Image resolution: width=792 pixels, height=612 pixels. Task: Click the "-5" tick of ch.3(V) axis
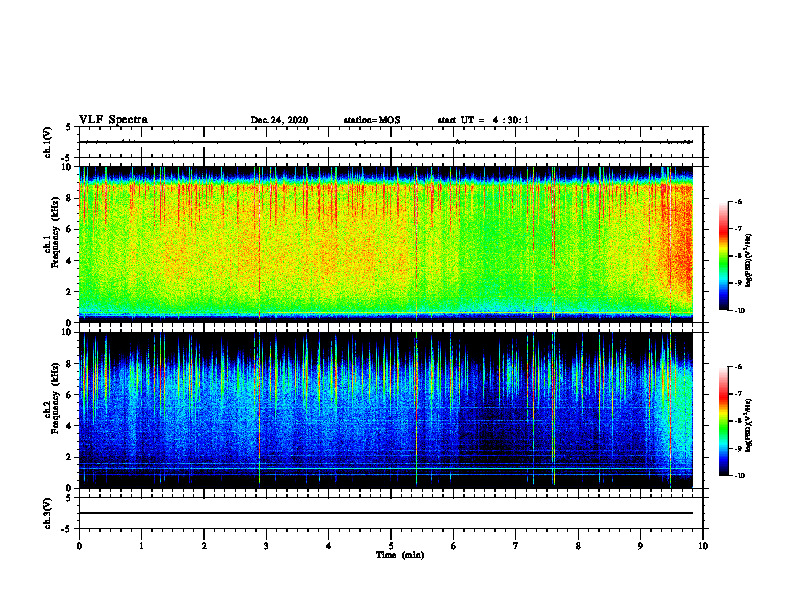point(68,529)
